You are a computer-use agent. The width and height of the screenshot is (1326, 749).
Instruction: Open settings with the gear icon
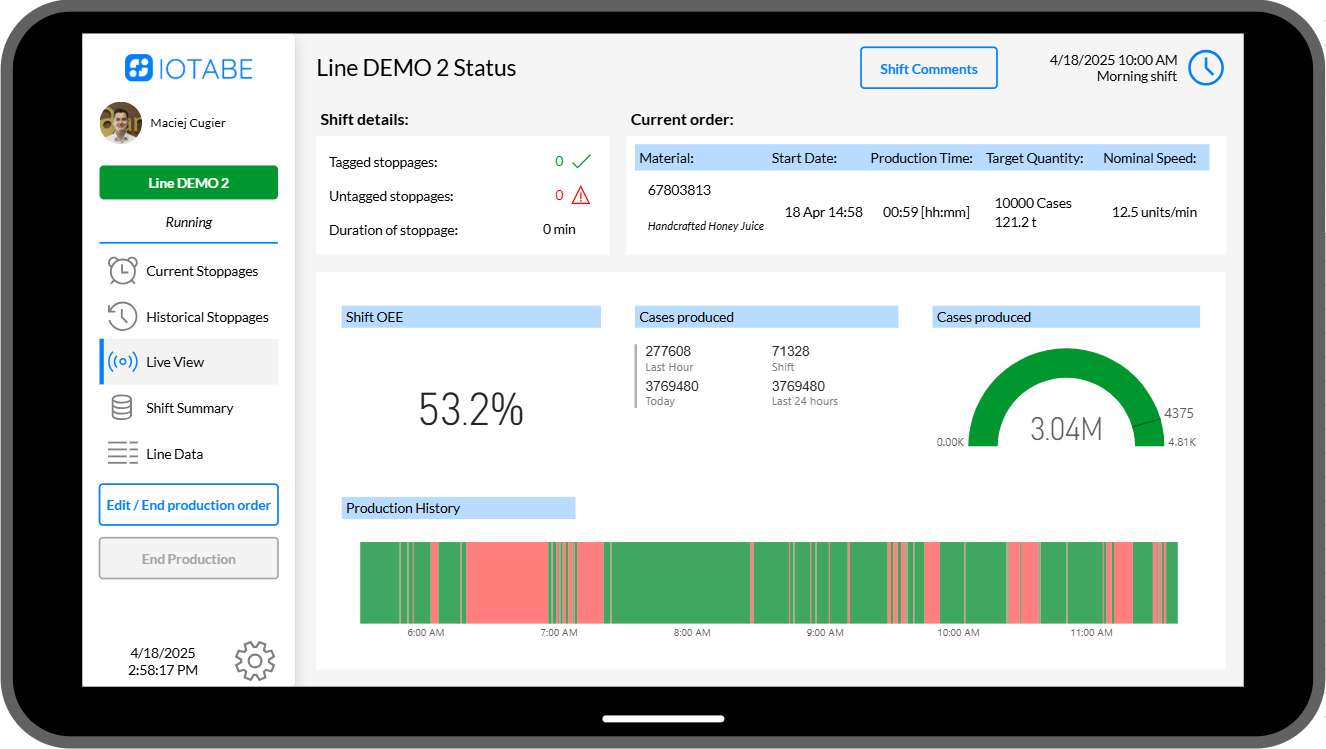coord(255,661)
